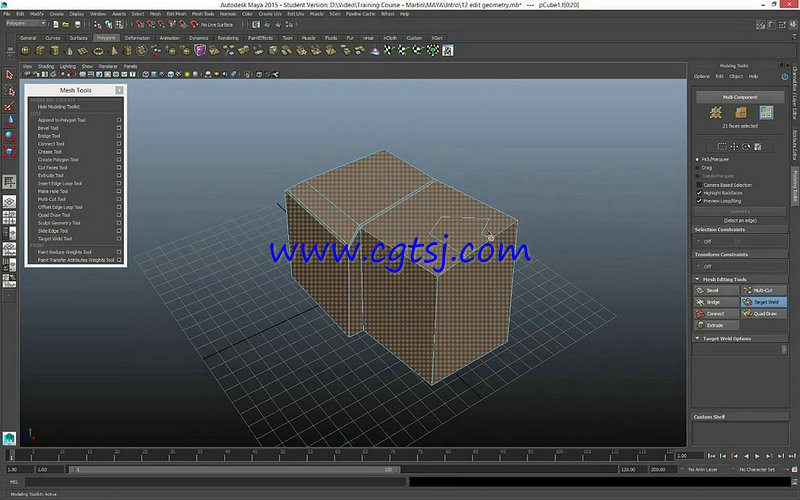Choose the Rotate tool sphere icon
The height and width of the screenshot is (500, 800).
[9, 136]
